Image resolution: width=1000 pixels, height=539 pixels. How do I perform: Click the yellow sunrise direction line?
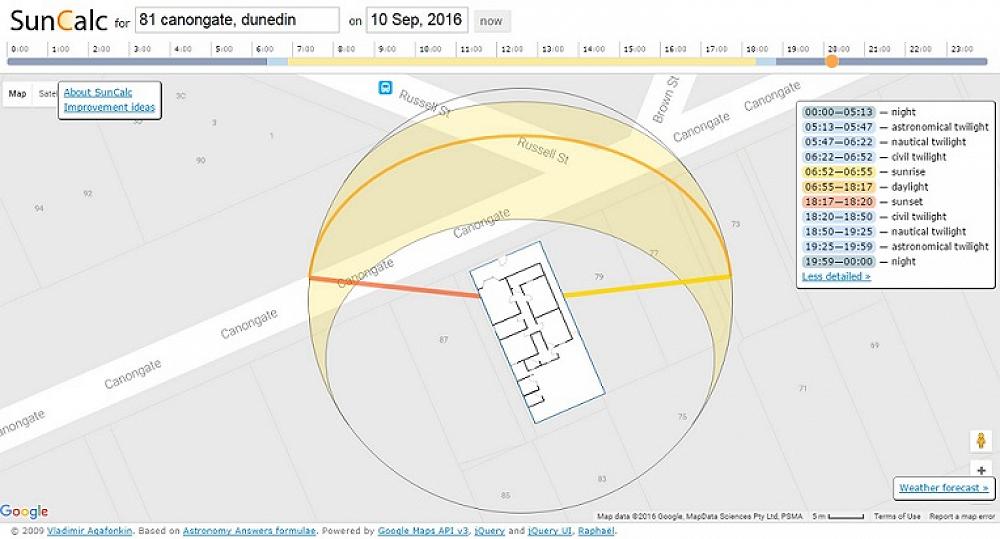(647, 285)
